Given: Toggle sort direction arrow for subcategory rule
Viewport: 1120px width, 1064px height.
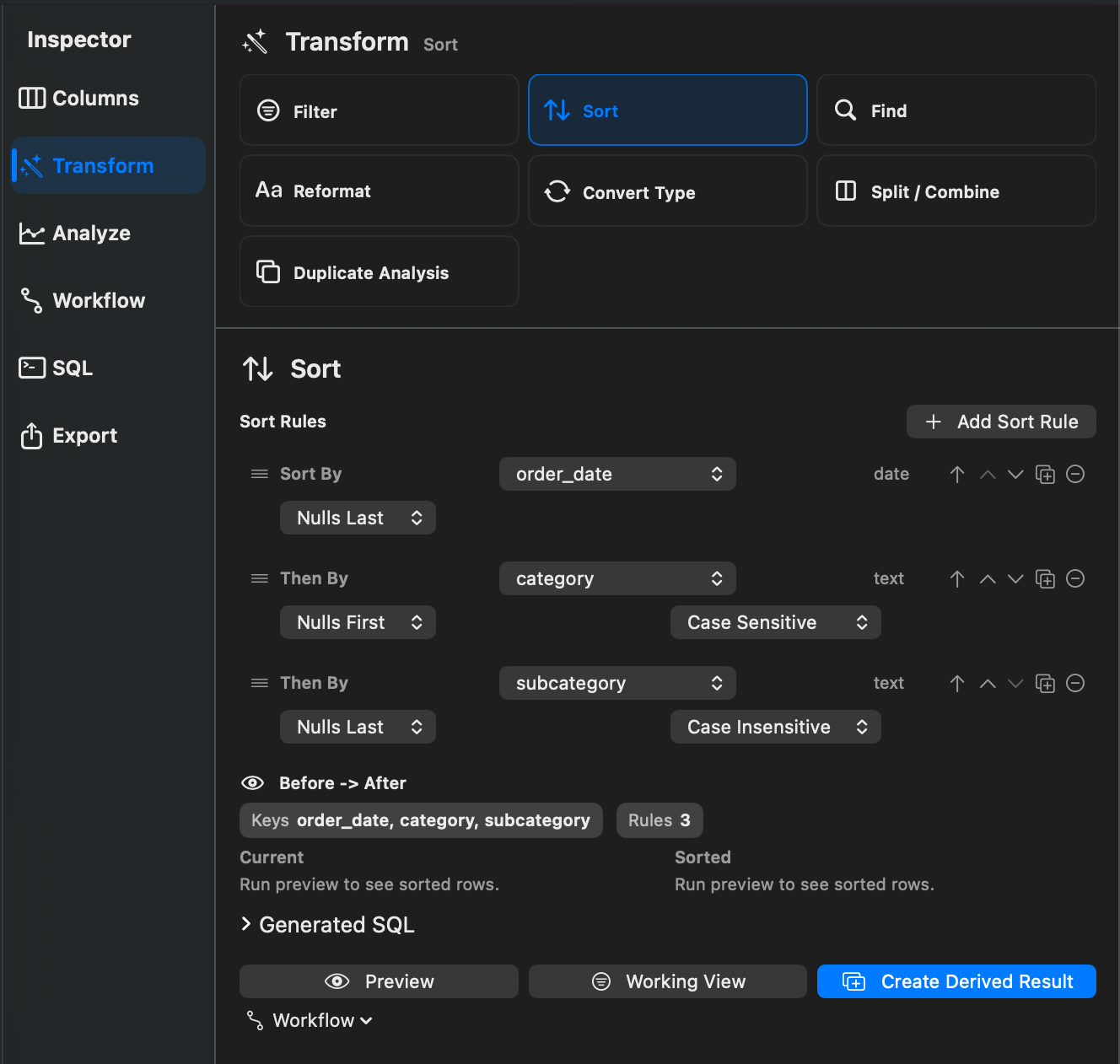Looking at the screenshot, I should pos(957,683).
